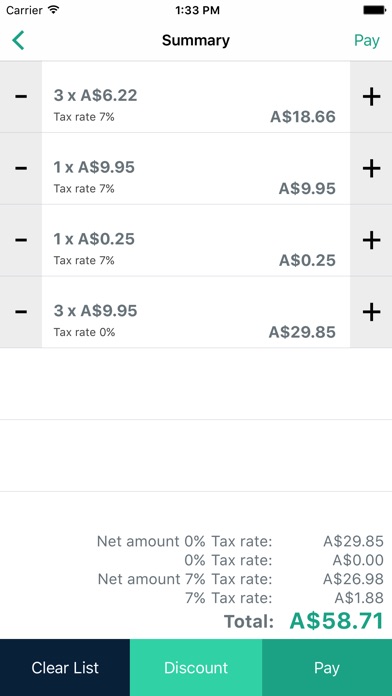Tap plus on first 1 x A$9.95 item
The image size is (392, 696).
[x=371, y=169]
